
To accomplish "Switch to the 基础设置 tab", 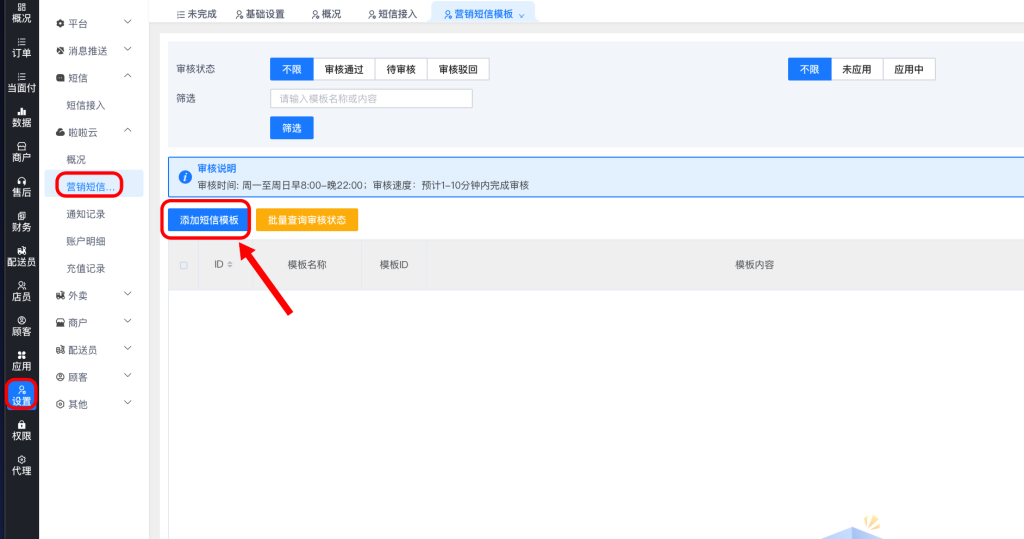I will 260,14.
